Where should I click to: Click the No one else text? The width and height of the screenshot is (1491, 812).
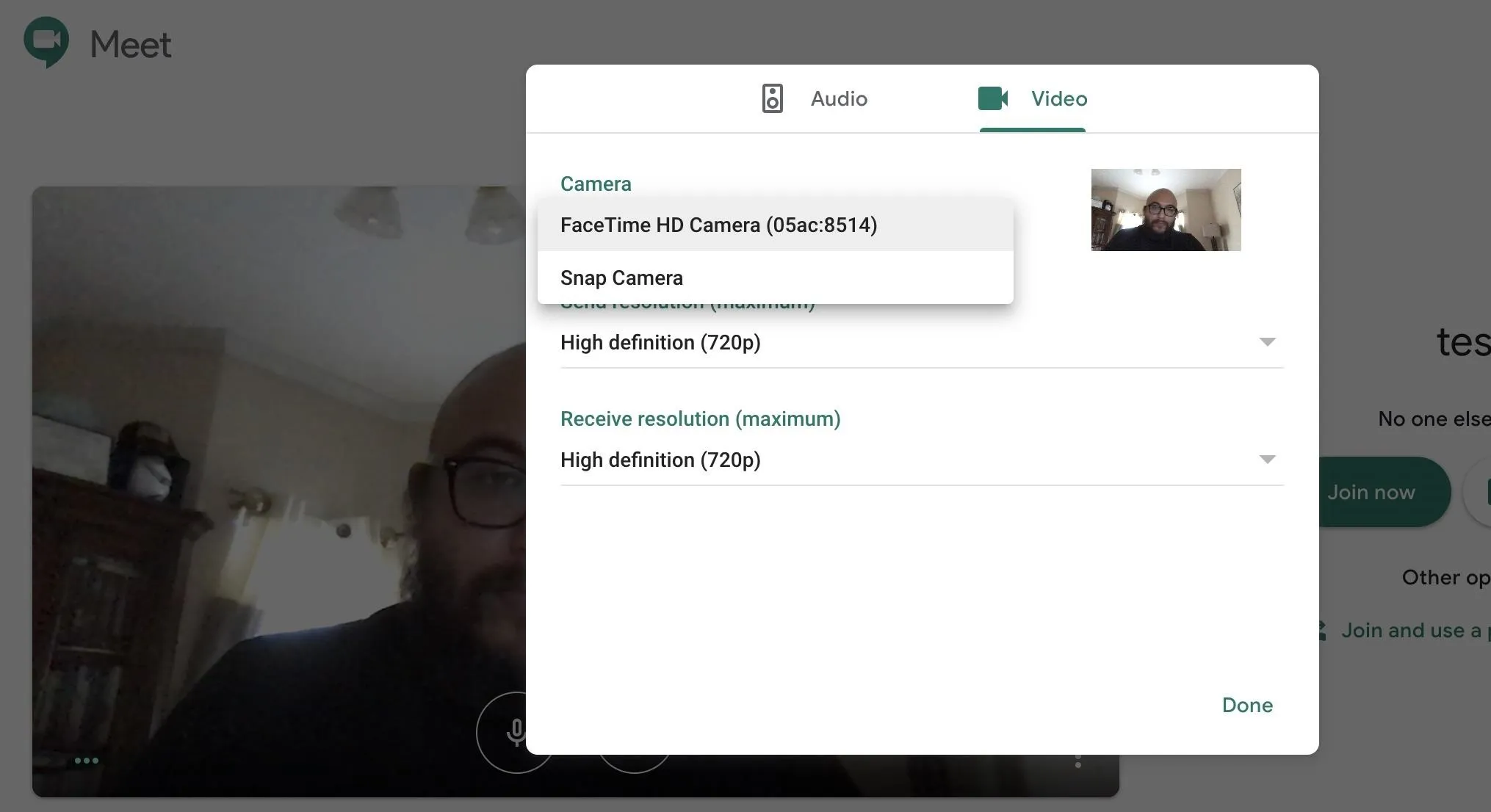tap(1434, 418)
